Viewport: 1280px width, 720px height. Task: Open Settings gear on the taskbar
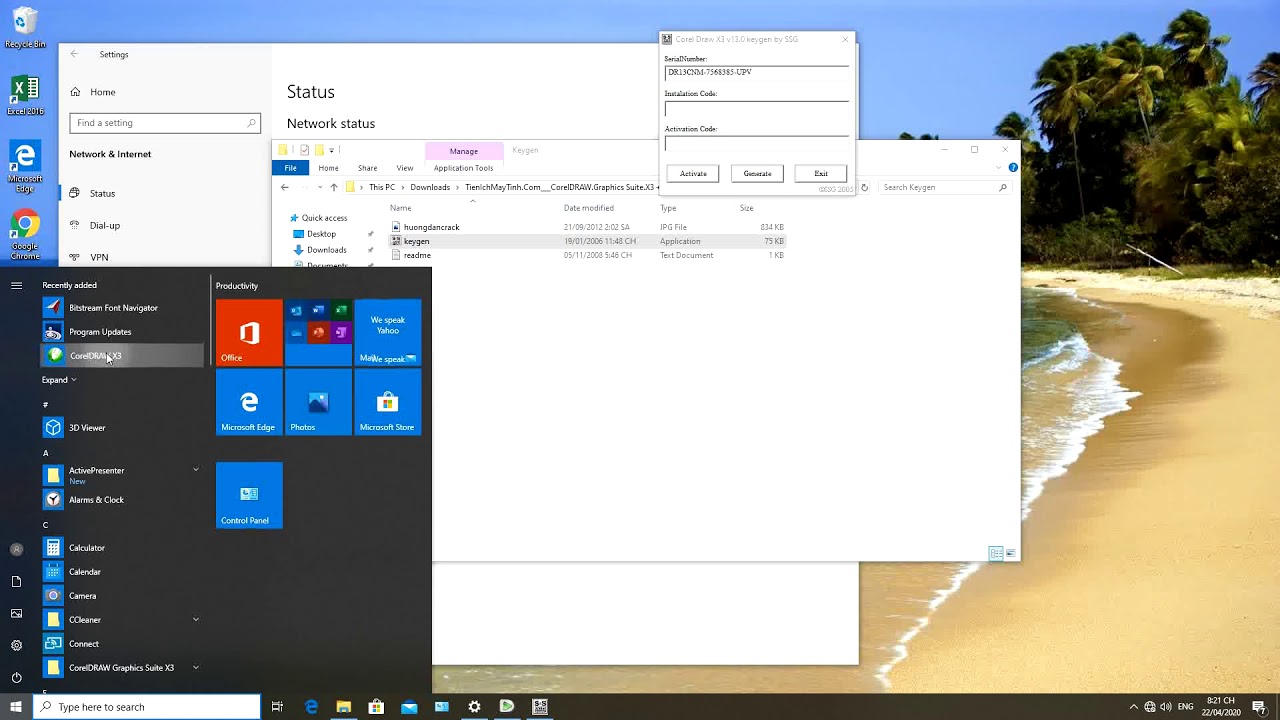click(474, 707)
